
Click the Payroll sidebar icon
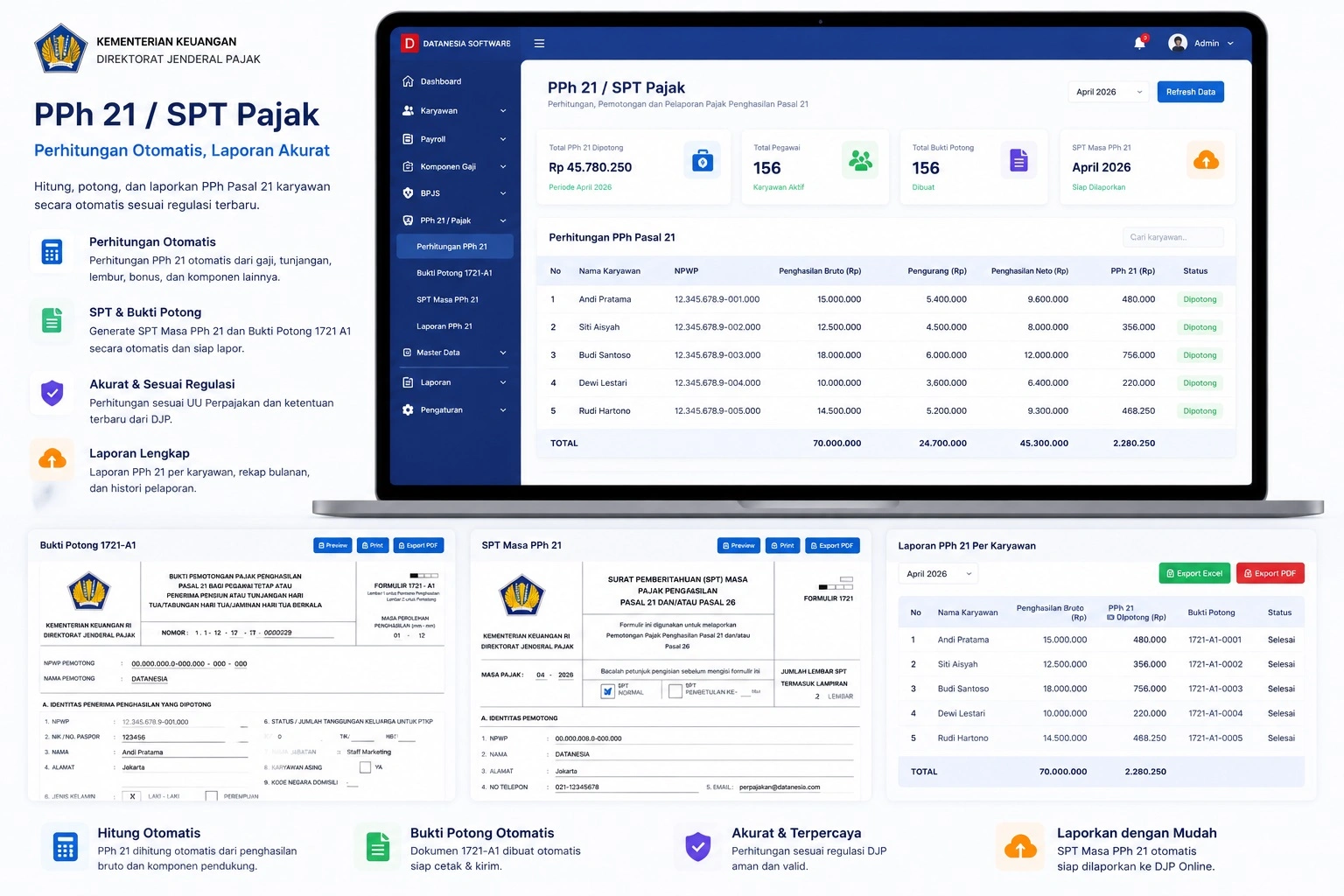[x=408, y=139]
